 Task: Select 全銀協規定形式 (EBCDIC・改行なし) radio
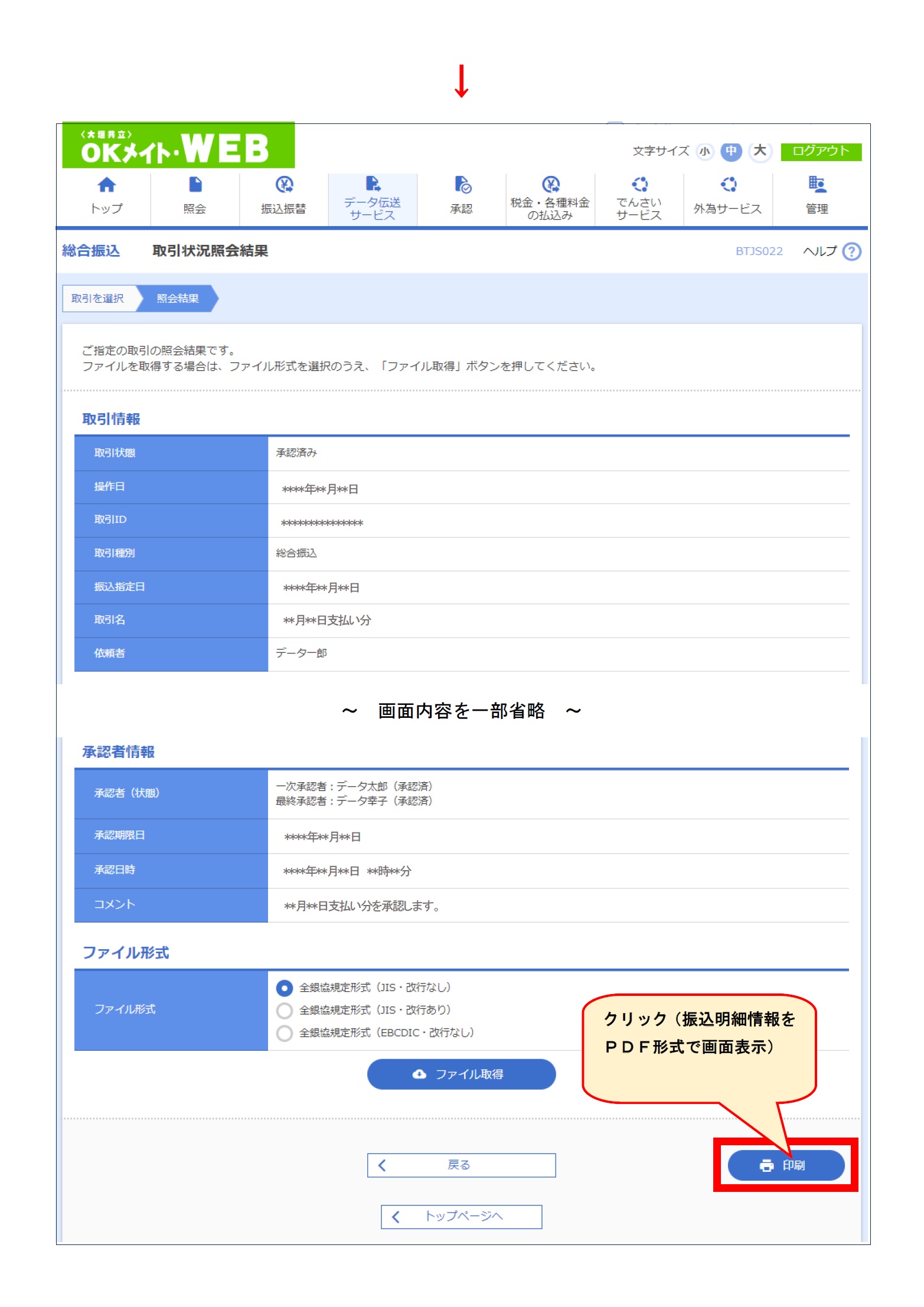[285, 1033]
